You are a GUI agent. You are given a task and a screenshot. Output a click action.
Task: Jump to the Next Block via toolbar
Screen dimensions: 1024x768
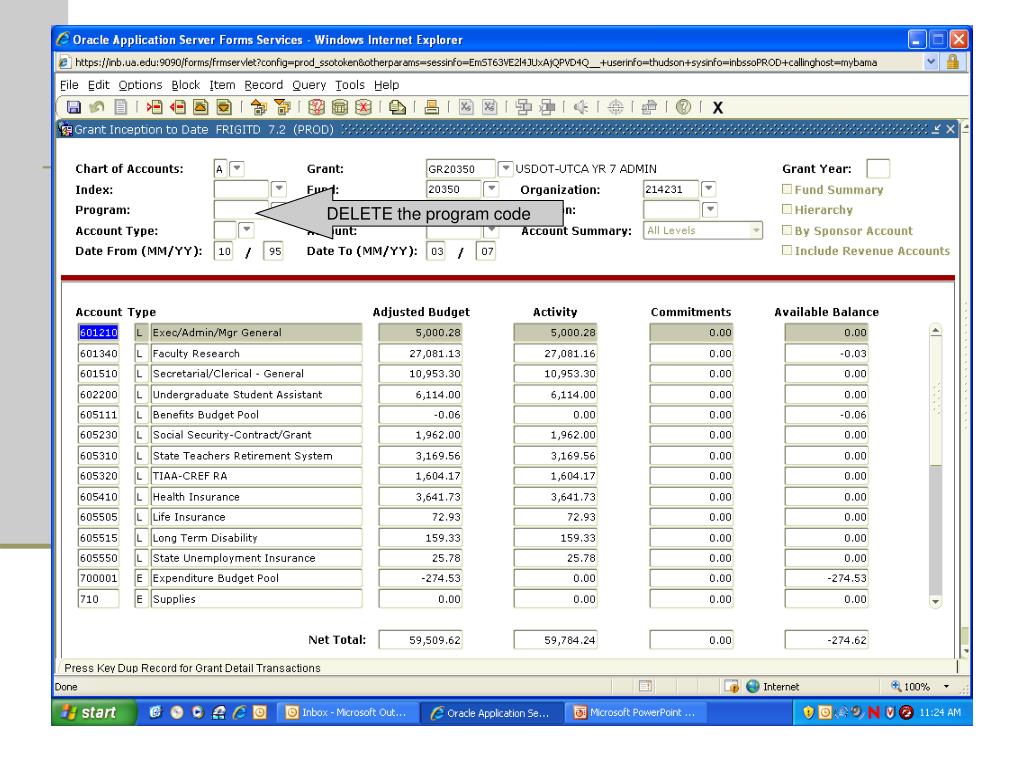282,107
